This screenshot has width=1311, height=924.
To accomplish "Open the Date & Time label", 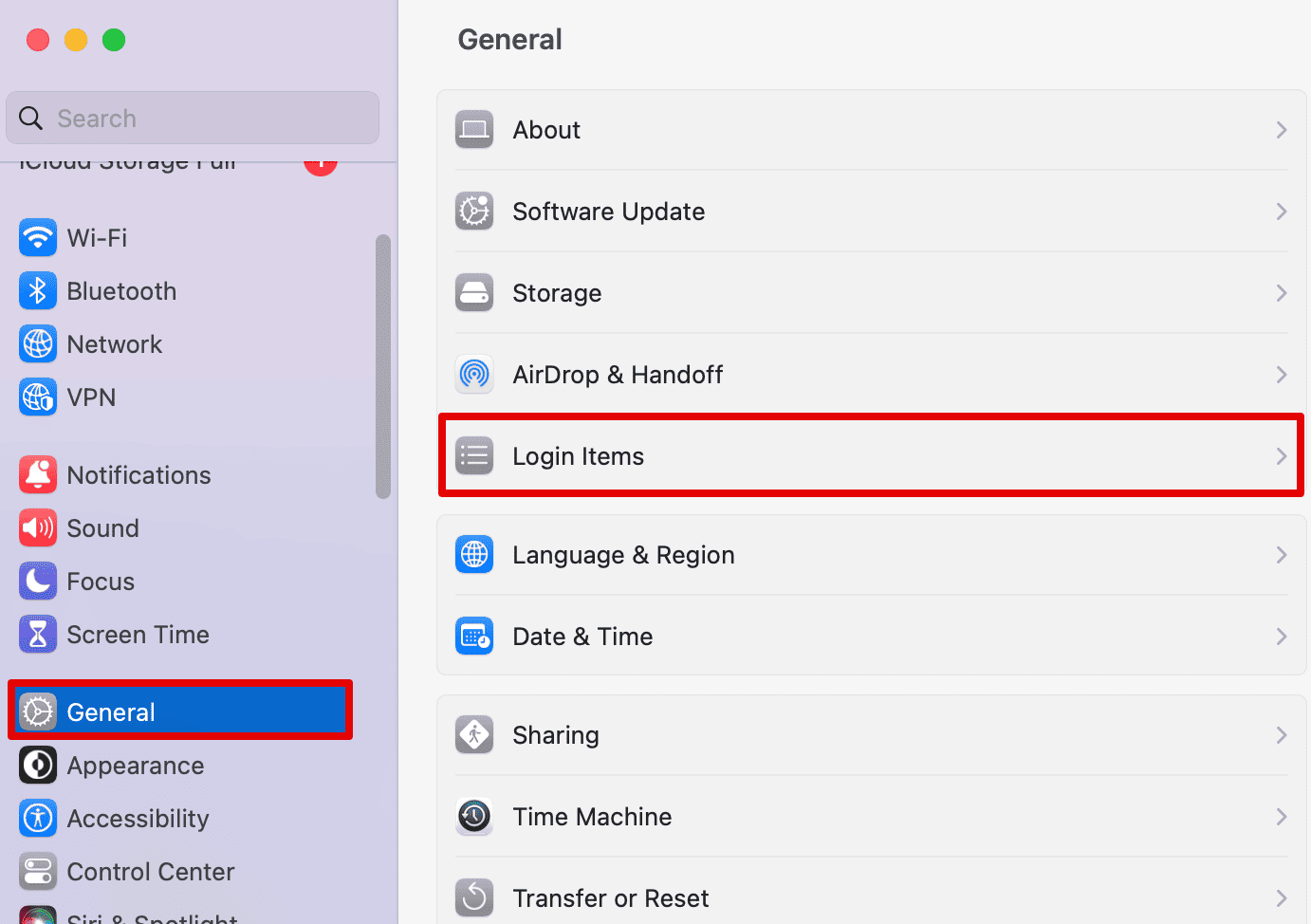I will (583, 637).
